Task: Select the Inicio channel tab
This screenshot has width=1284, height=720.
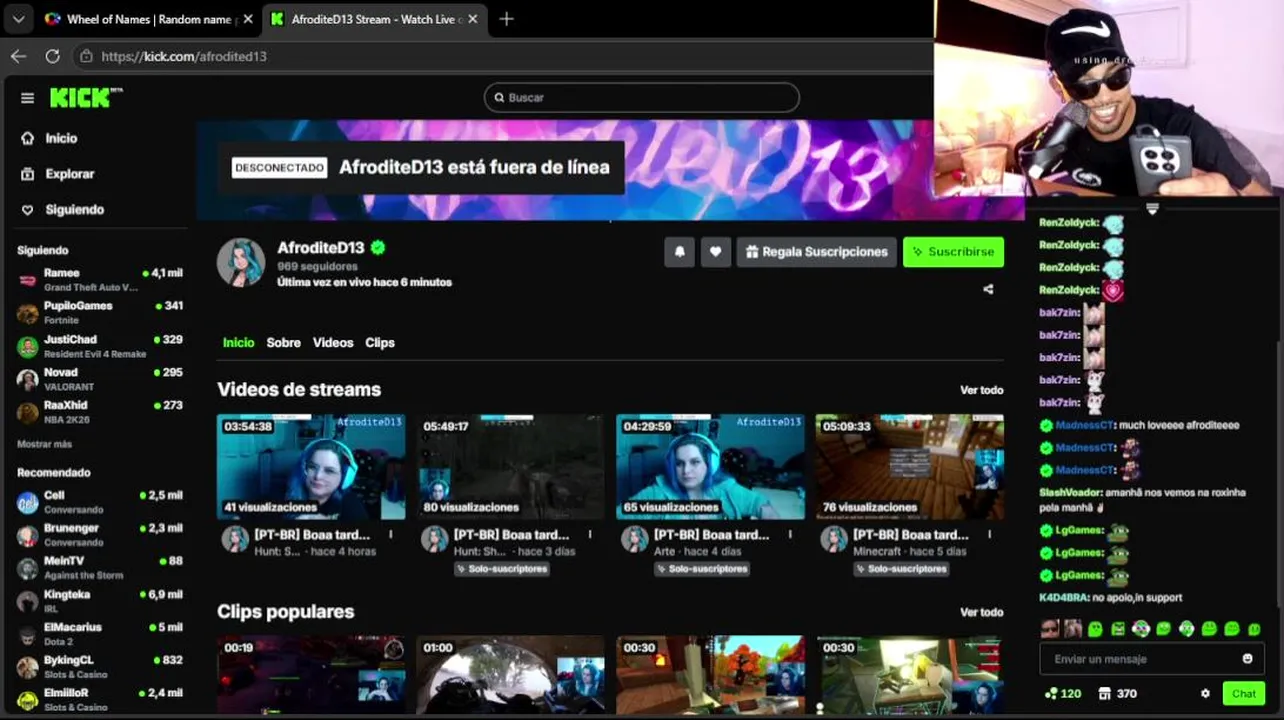Action: coord(238,342)
